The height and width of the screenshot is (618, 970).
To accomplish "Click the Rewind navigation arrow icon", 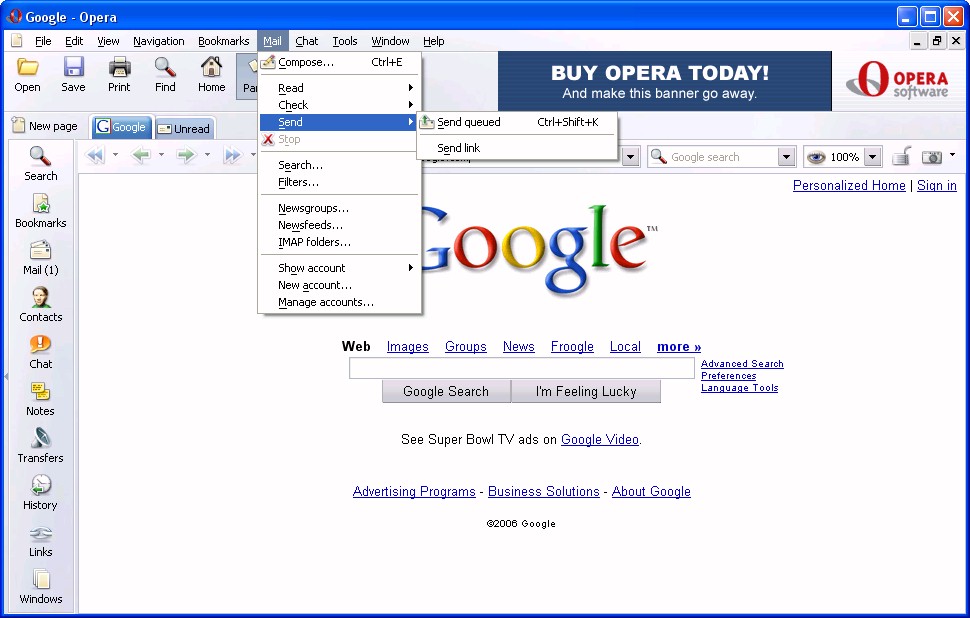I will (95, 155).
